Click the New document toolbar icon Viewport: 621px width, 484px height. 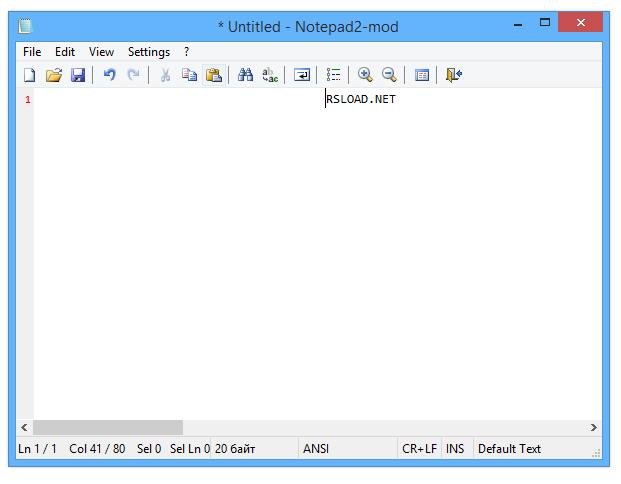(30, 75)
